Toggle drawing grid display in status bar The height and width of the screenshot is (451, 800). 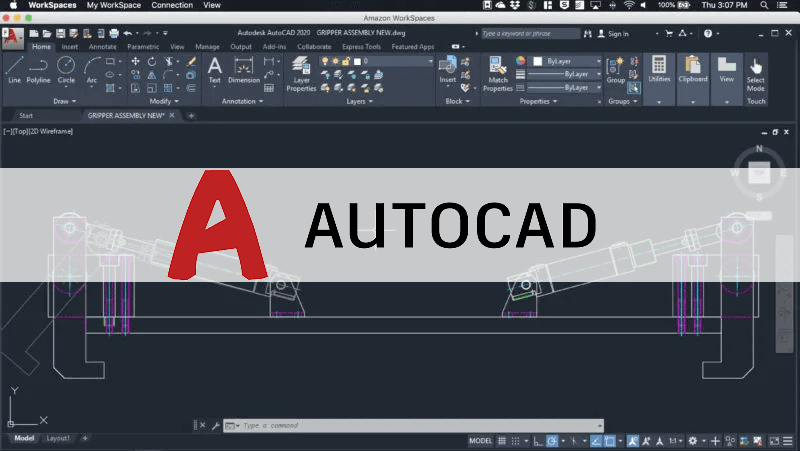click(x=502, y=441)
